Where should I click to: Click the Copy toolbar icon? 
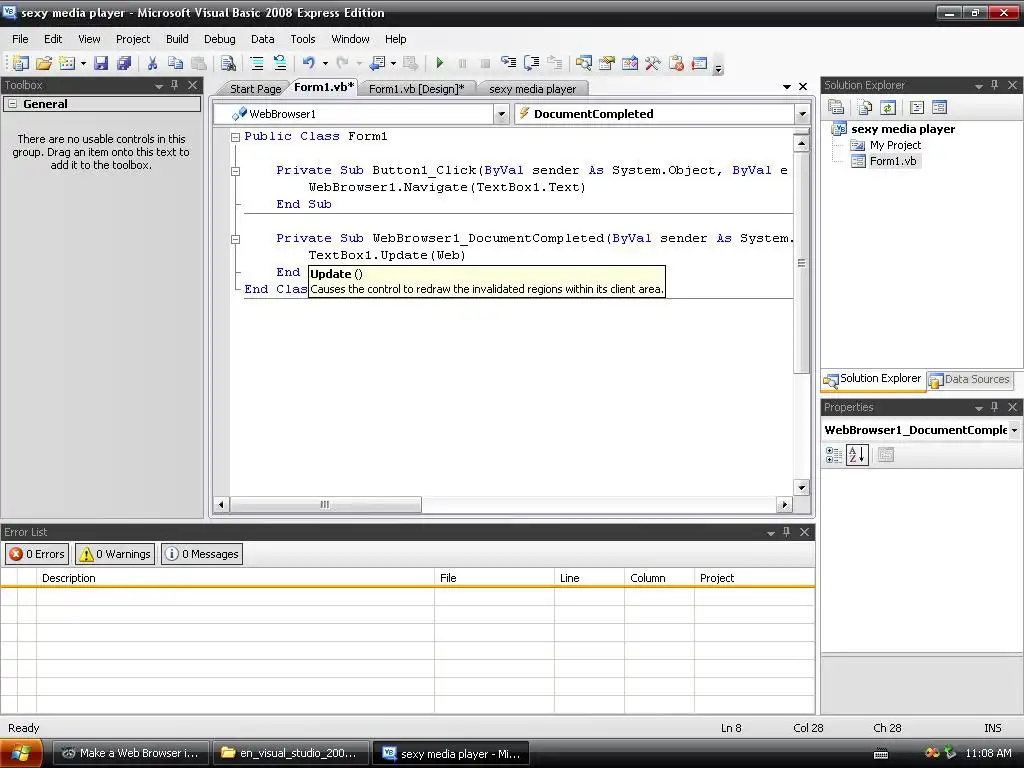(x=175, y=63)
